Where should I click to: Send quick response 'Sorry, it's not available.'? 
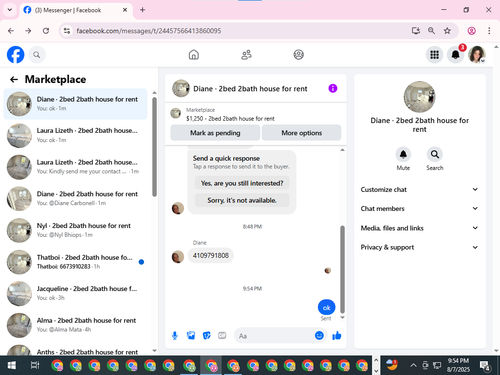[242, 200]
